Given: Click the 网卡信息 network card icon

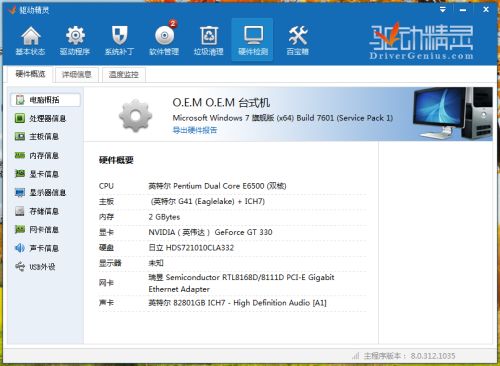Looking at the screenshot, I should click(20, 229).
